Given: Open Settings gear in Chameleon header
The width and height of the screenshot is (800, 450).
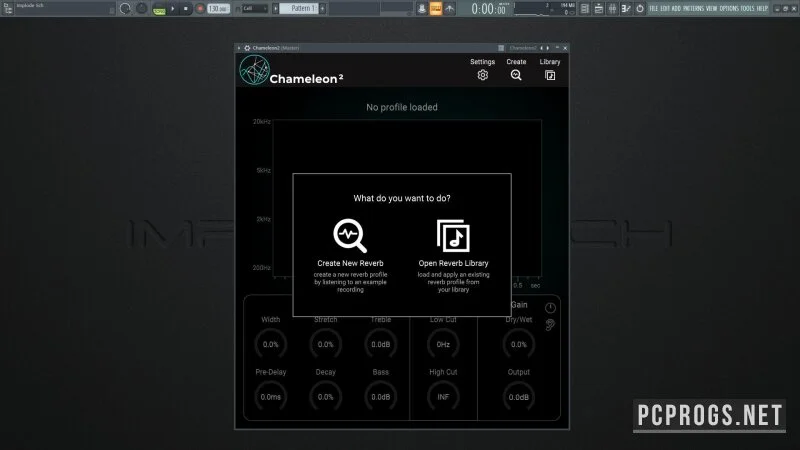Looking at the screenshot, I should click(x=483, y=76).
